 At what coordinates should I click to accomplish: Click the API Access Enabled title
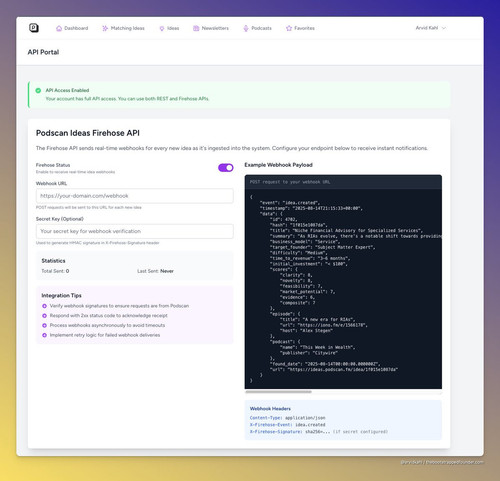67,90
